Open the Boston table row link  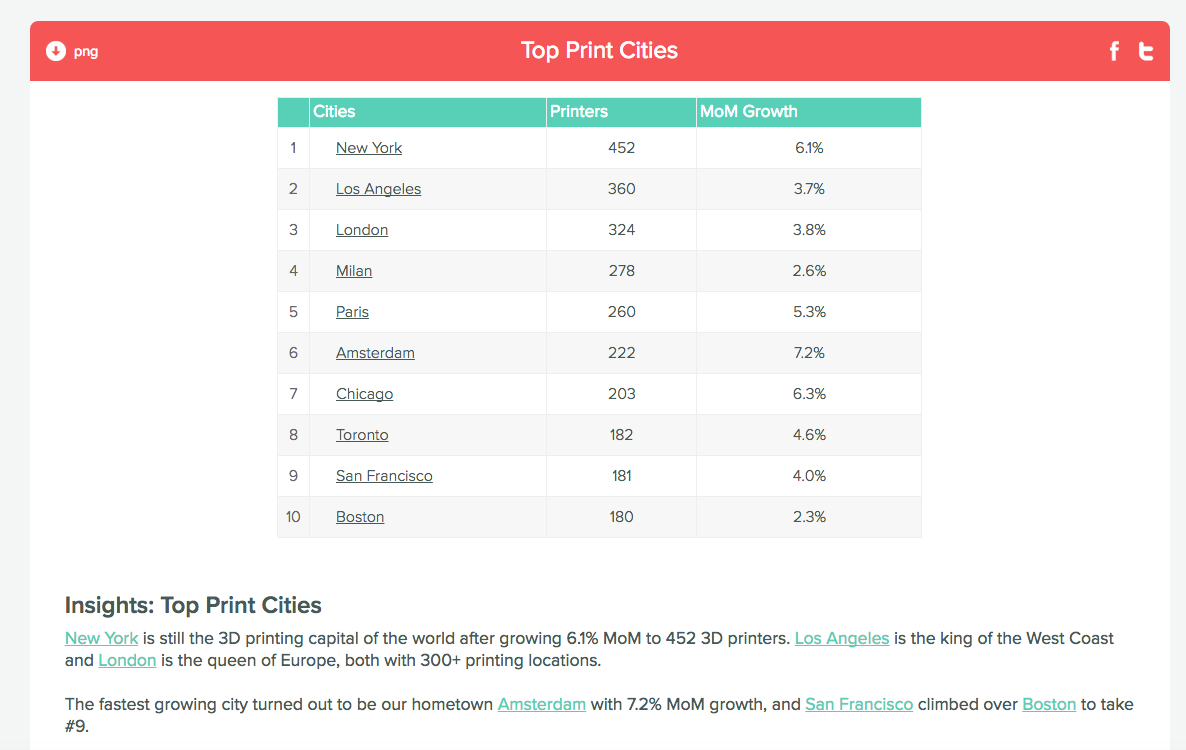(x=360, y=517)
